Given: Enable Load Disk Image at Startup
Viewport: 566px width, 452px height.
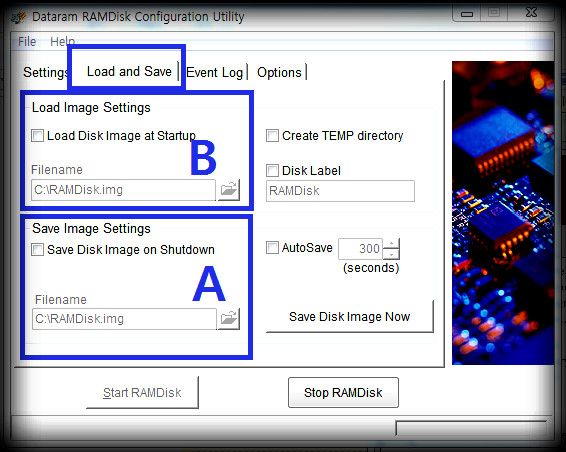Looking at the screenshot, I should click(x=38, y=136).
